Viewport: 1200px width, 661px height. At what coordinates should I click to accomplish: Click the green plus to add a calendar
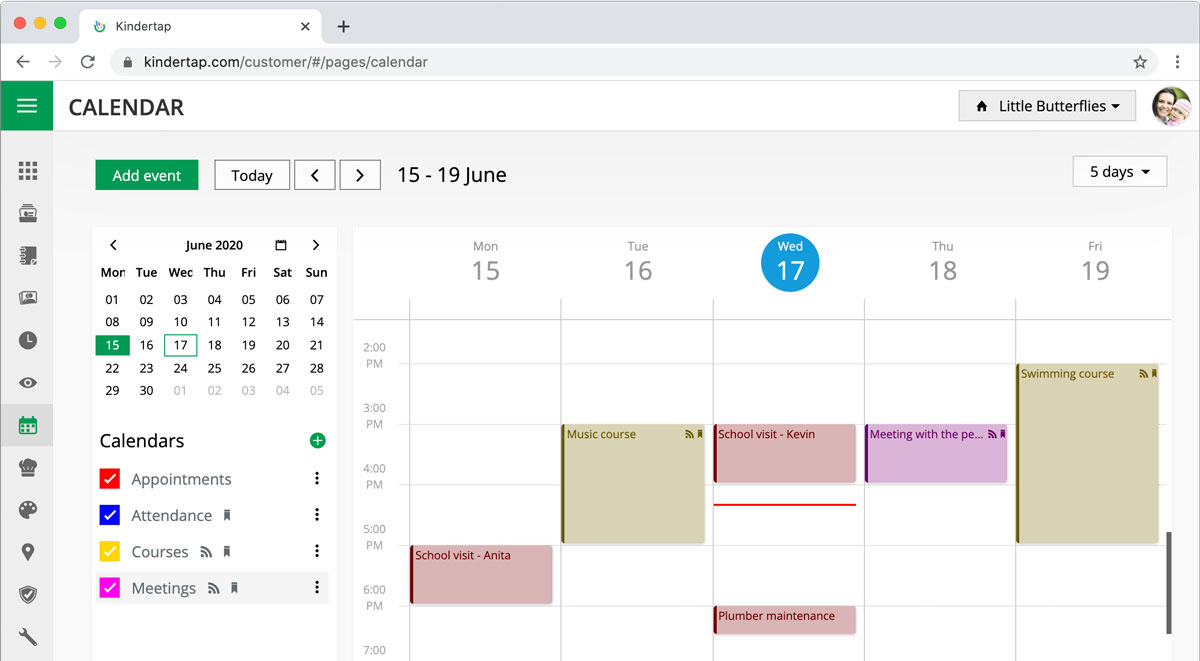(x=317, y=440)
